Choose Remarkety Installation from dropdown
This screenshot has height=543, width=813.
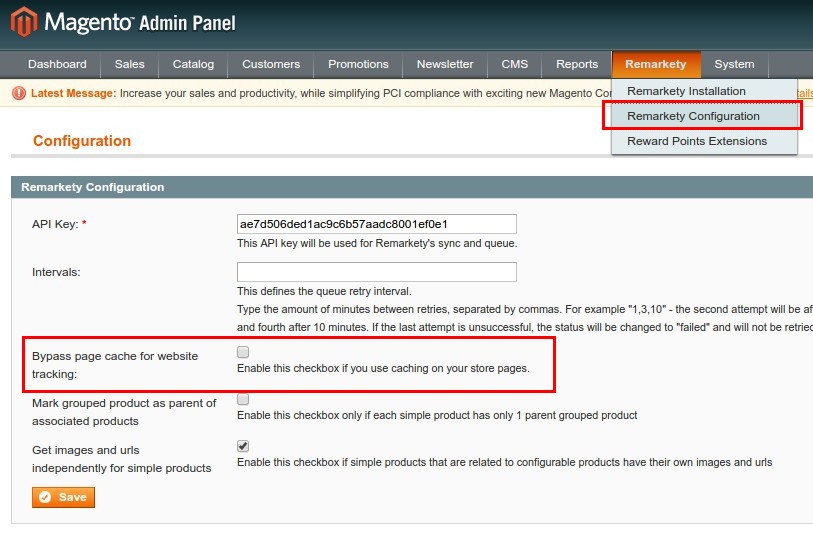click(704, 91)
